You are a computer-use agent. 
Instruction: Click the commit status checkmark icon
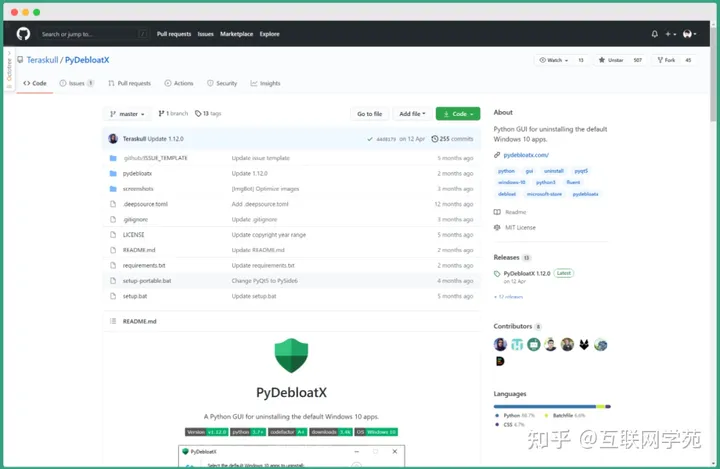pyautogui.click(x=370, y=139)
